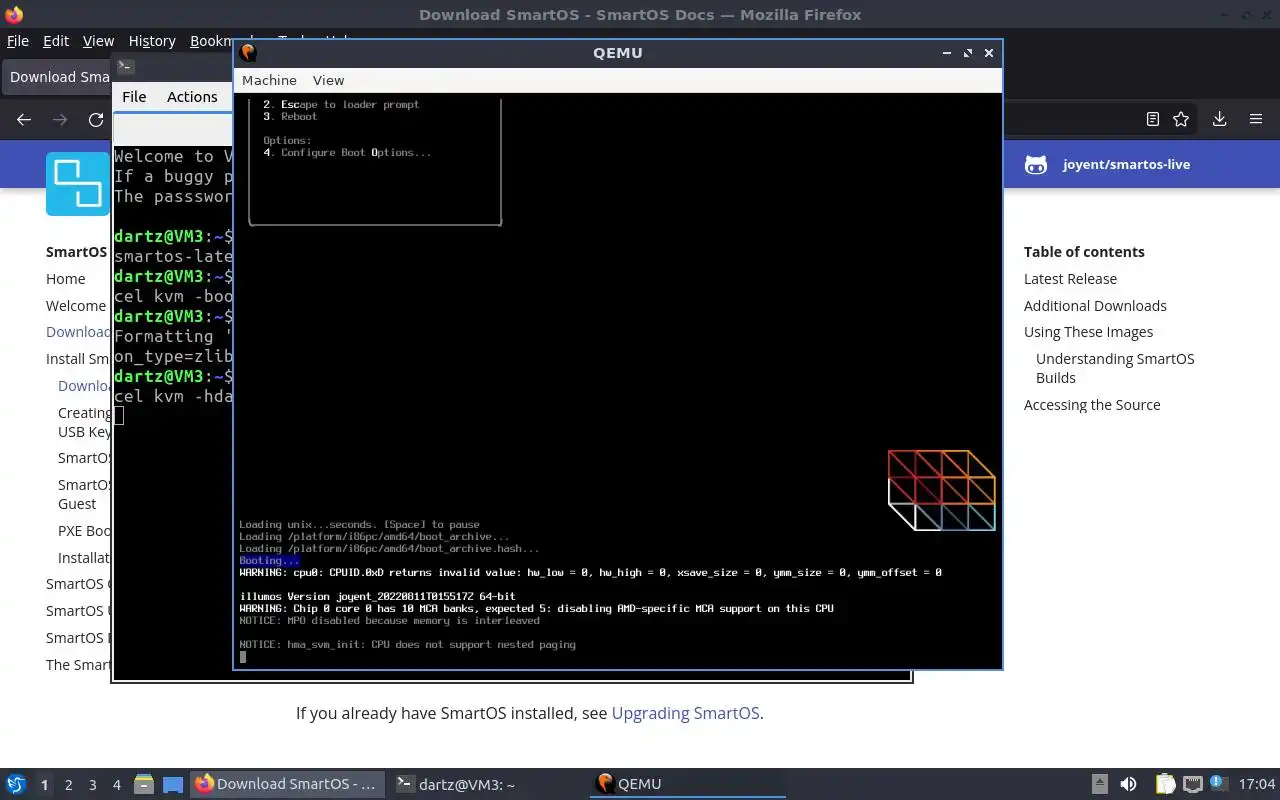Open the file manager taskbar icon
The height and width of the screenshot is (800, 1280).
coord(143,784)
